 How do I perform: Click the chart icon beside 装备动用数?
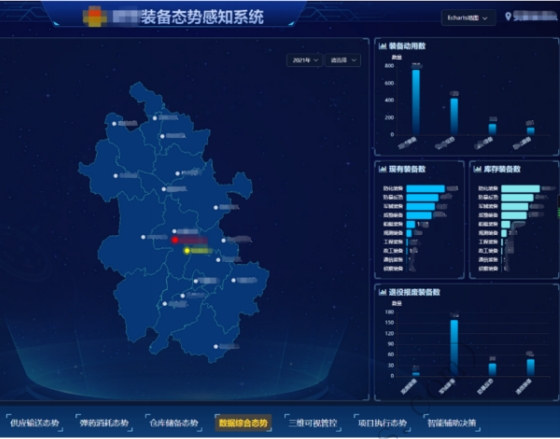[x=382, y=46]
